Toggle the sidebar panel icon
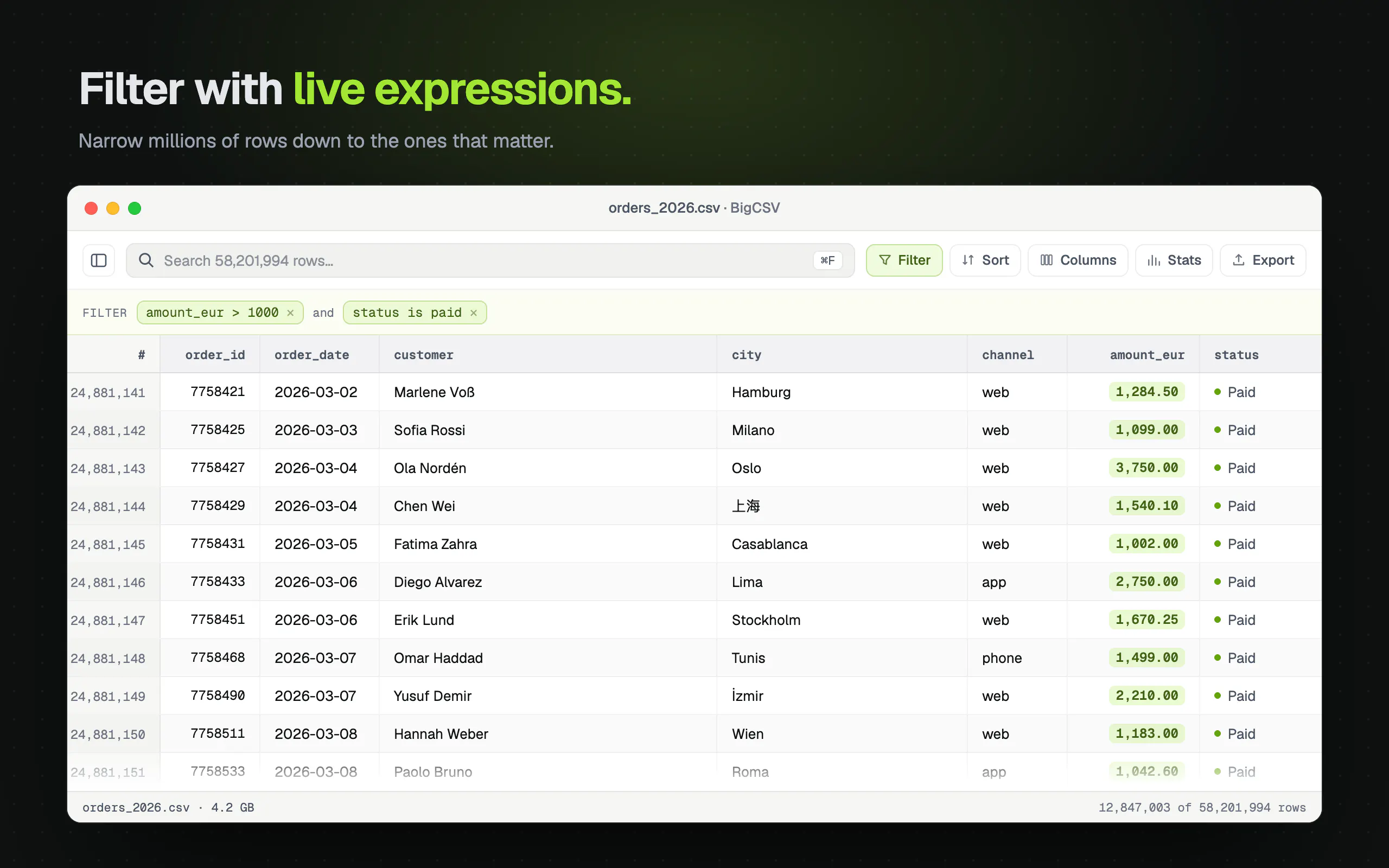1389x868 pixels. [99, 260]
